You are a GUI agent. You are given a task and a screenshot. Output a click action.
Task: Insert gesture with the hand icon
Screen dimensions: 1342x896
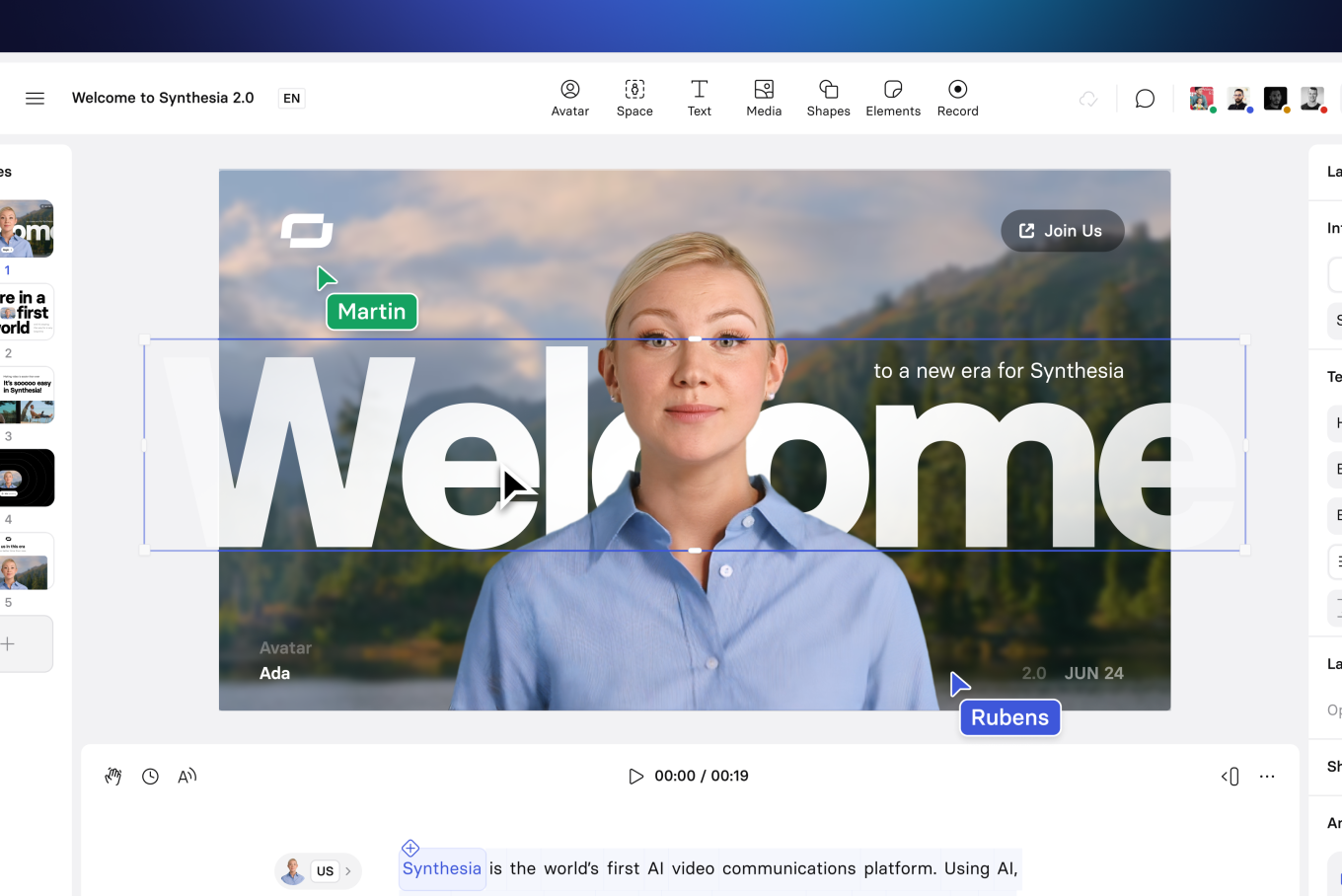point(113,777)
